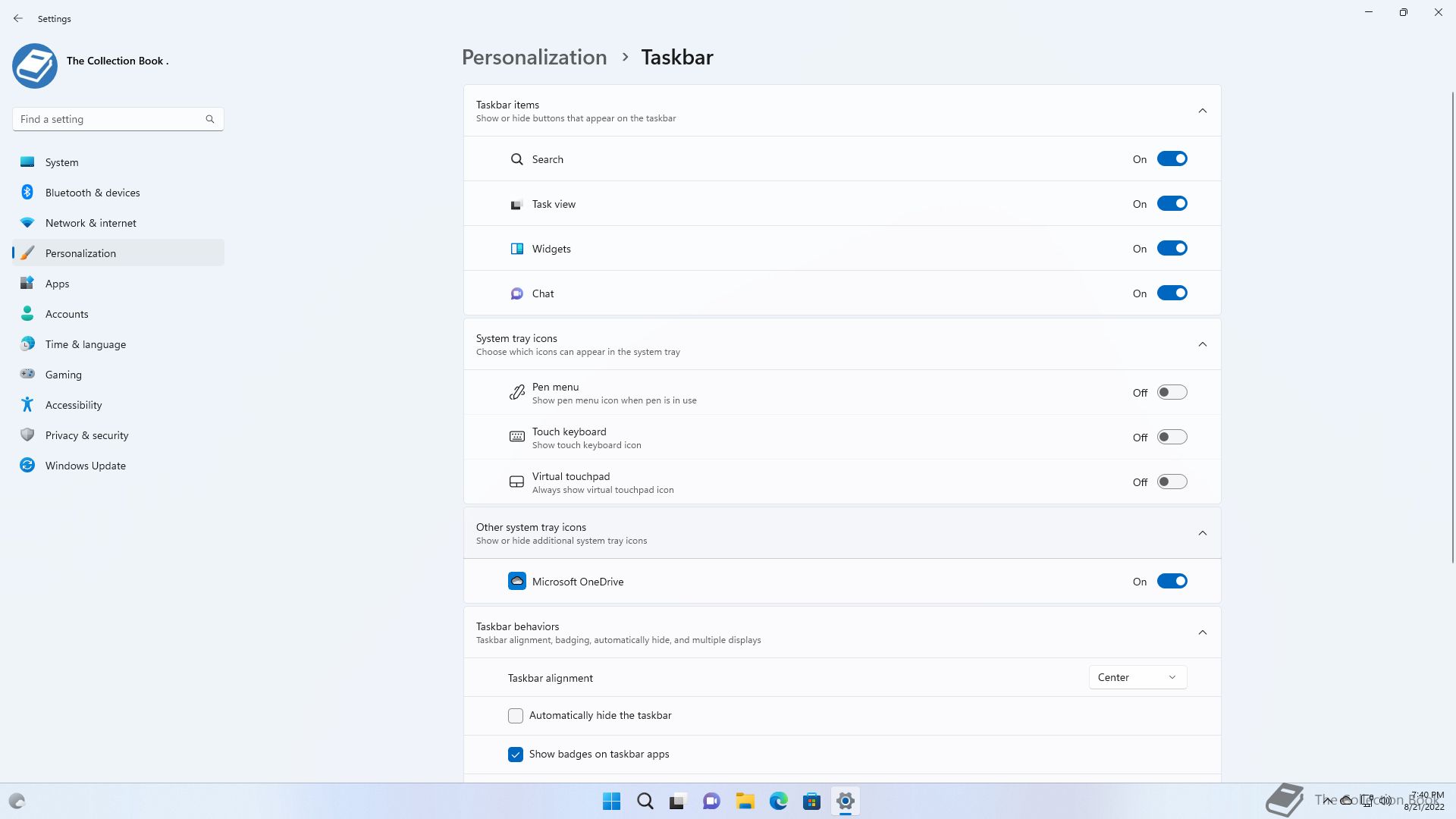Turn off the Search taskbar toggle

(x=1172, y=158)
